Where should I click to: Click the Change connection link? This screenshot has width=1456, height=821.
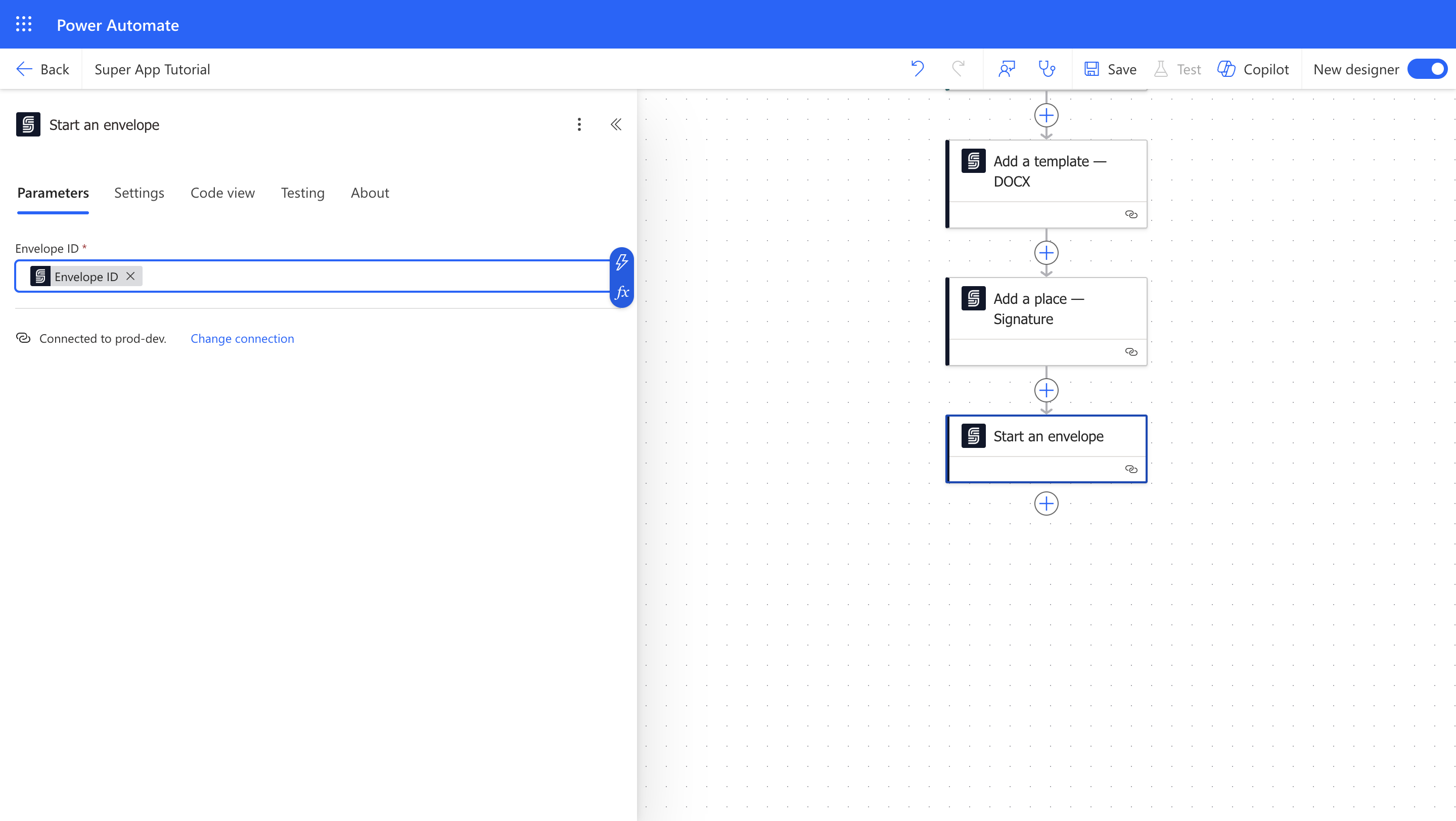[x=242, y=338]
